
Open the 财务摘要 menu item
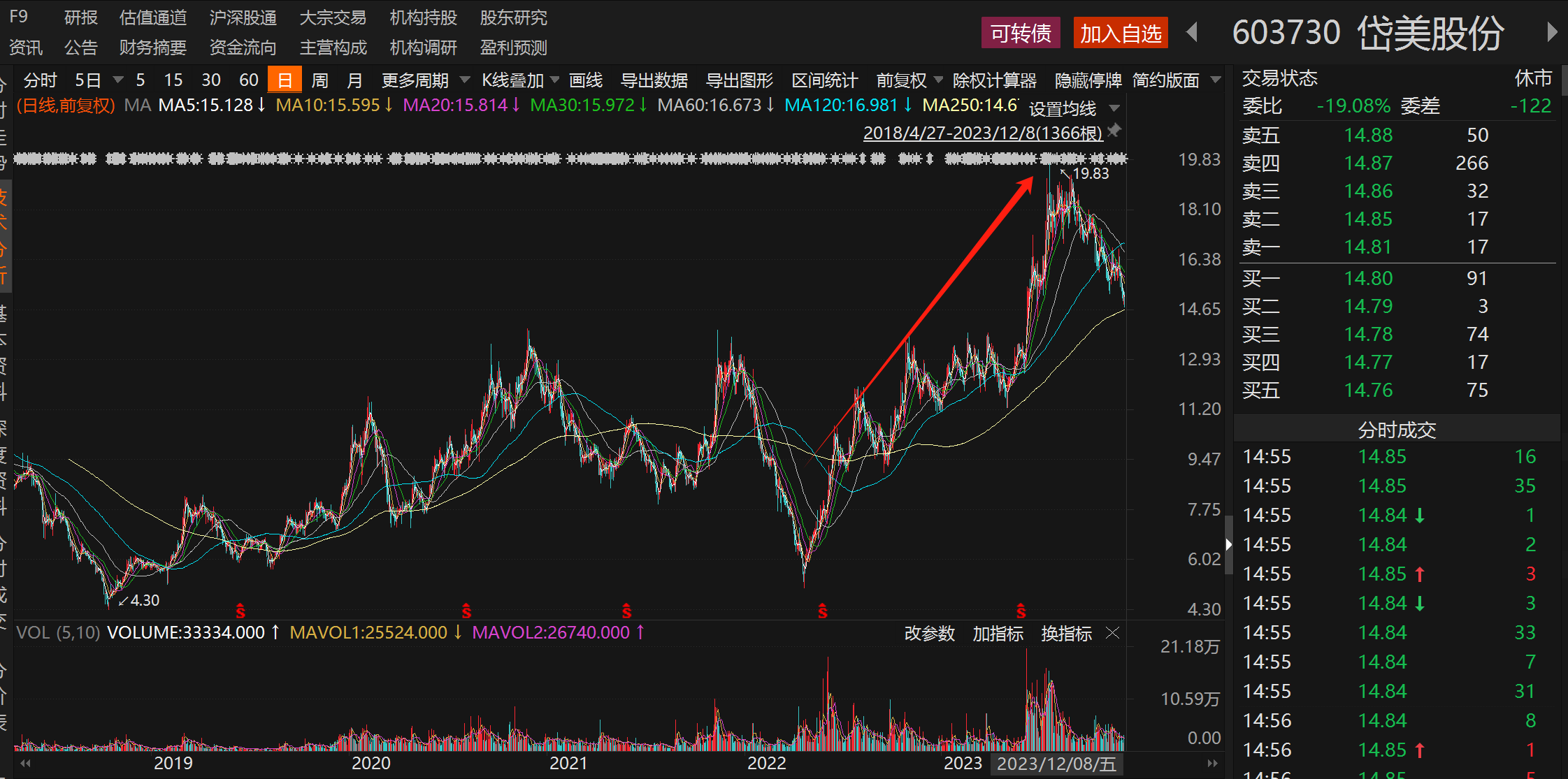152,48
